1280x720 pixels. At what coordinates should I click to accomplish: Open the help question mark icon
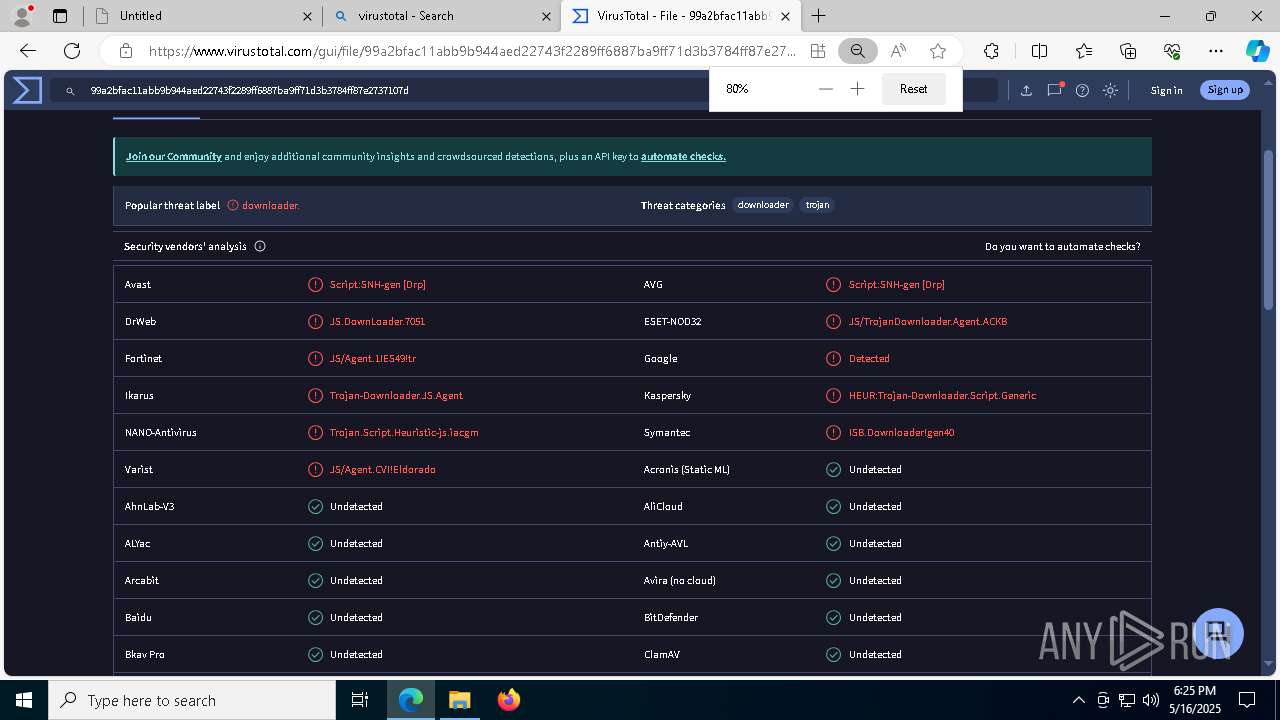[1082, 90]
